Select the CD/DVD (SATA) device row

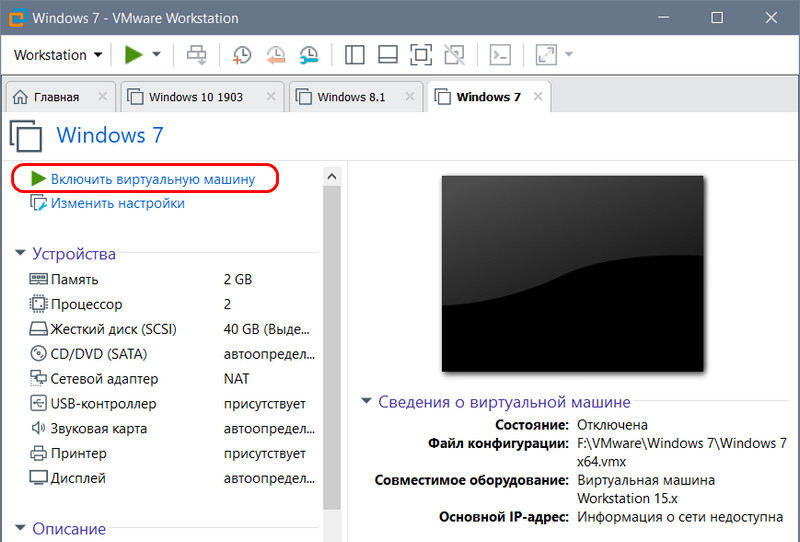point(172,354)
